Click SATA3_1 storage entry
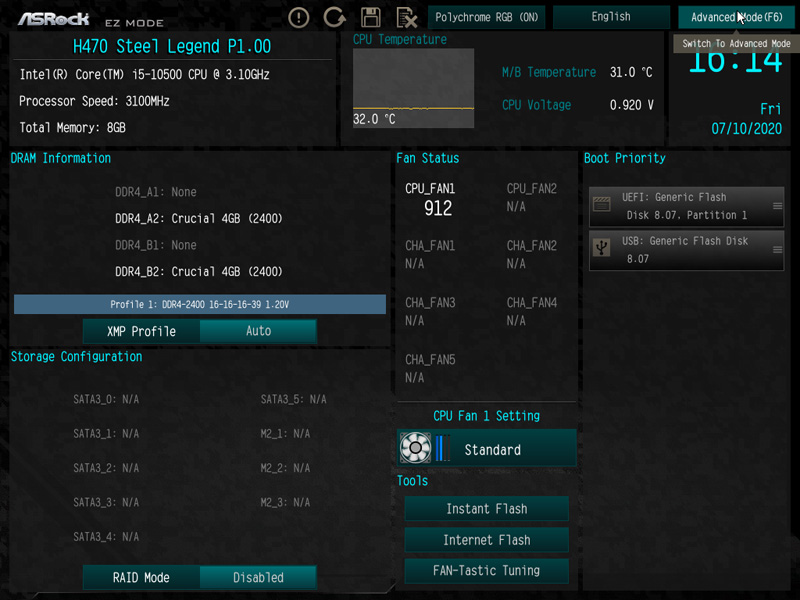The height and width of the screenshot is (600, 800). point(106,434)
